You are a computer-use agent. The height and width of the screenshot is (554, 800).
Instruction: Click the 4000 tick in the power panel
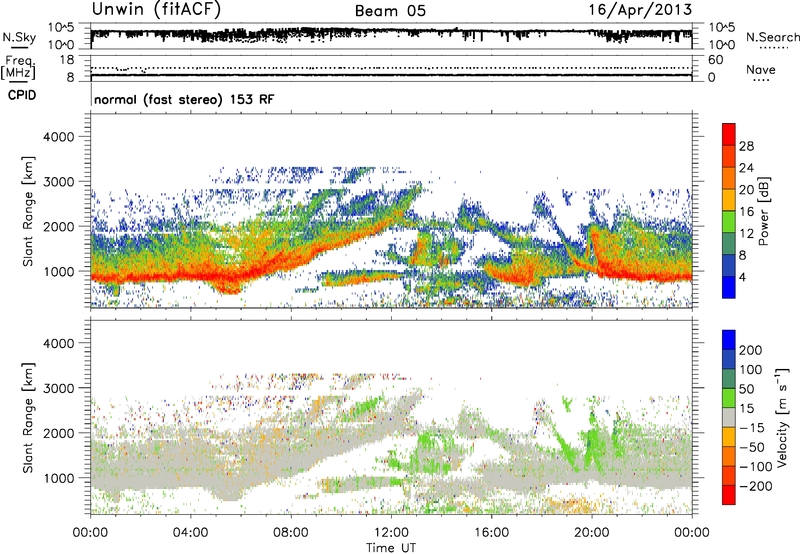pyautogui.click(x=59, y=137)
